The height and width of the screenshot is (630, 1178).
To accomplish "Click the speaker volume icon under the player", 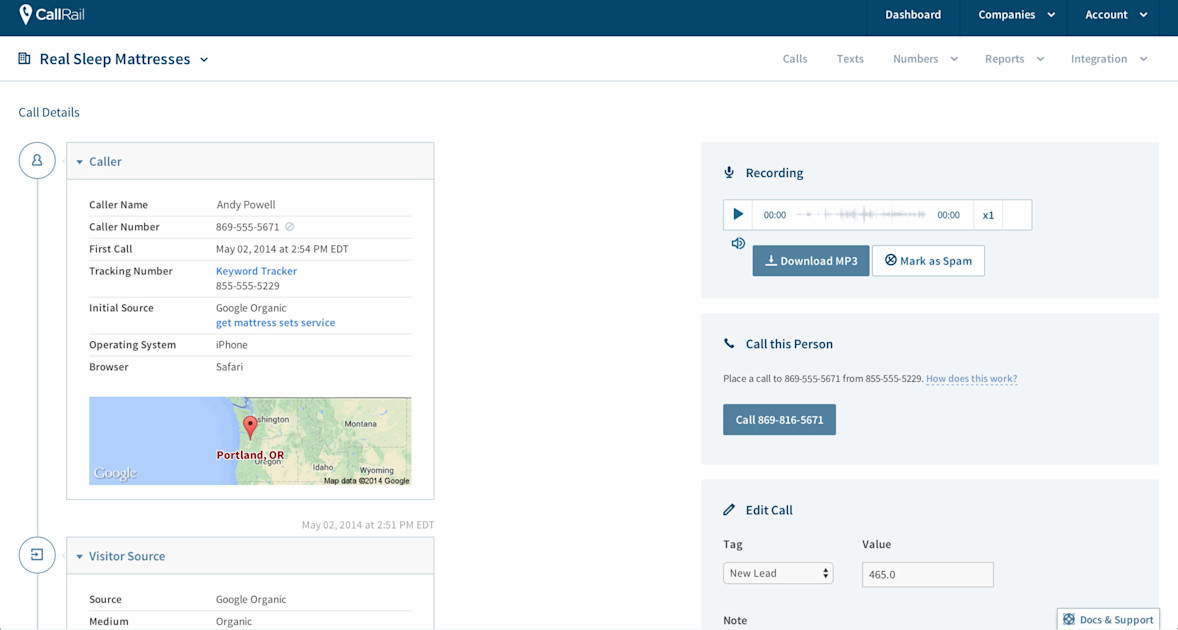I will (738, 243).
